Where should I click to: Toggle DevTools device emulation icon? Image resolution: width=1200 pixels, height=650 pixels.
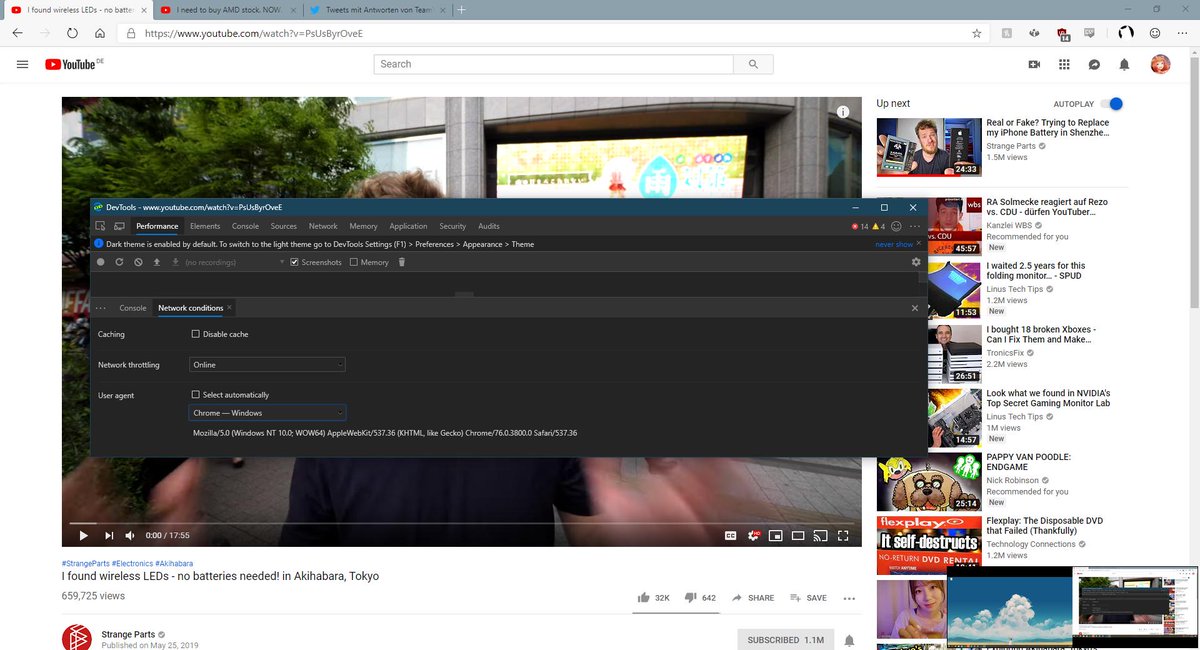coord(119,226)
